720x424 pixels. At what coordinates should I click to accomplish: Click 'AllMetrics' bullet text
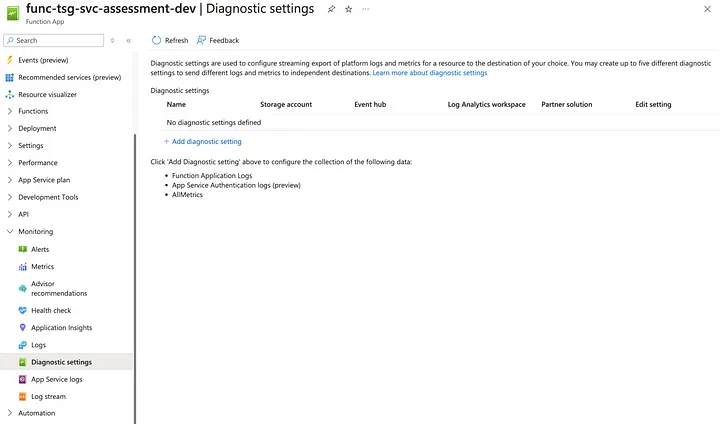point(187,195)
